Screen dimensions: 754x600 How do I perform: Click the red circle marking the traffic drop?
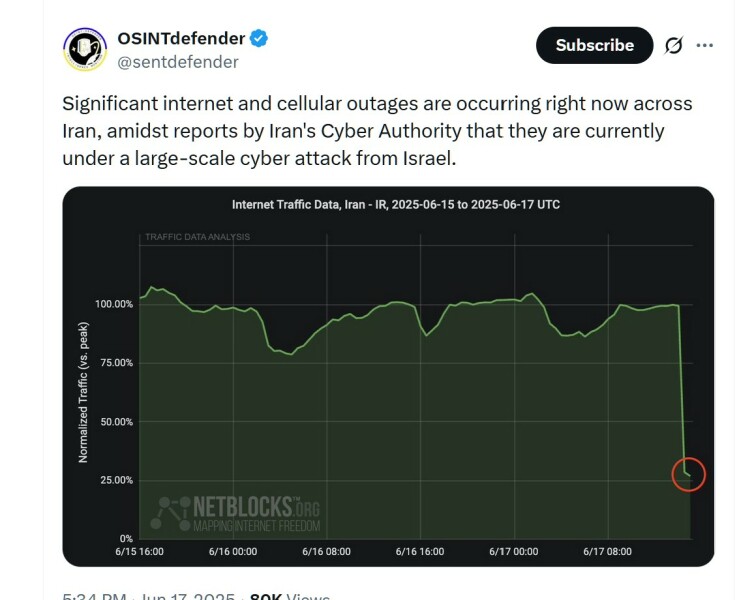[689, 474]
